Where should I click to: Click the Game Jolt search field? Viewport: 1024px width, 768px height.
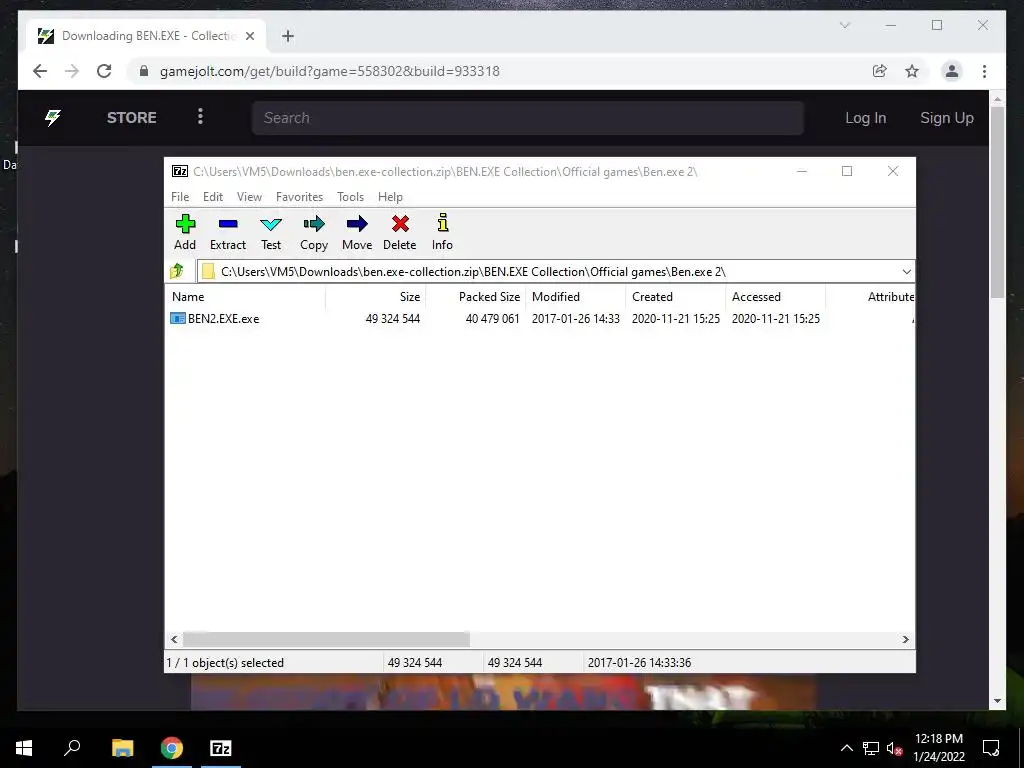pos(528,118)
